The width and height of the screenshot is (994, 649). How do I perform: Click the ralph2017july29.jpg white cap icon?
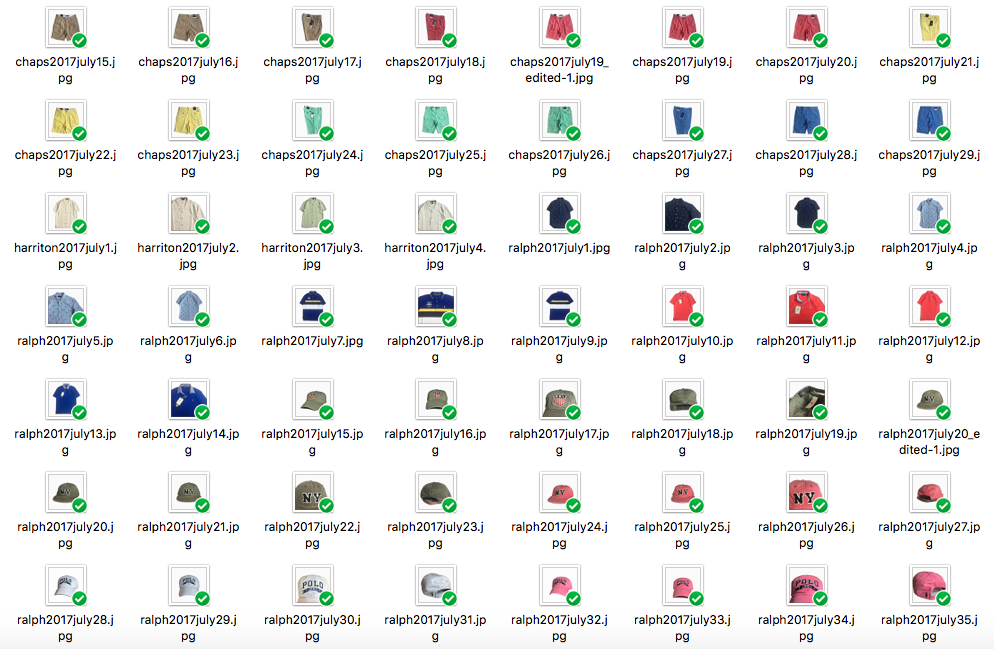[188, 586]
